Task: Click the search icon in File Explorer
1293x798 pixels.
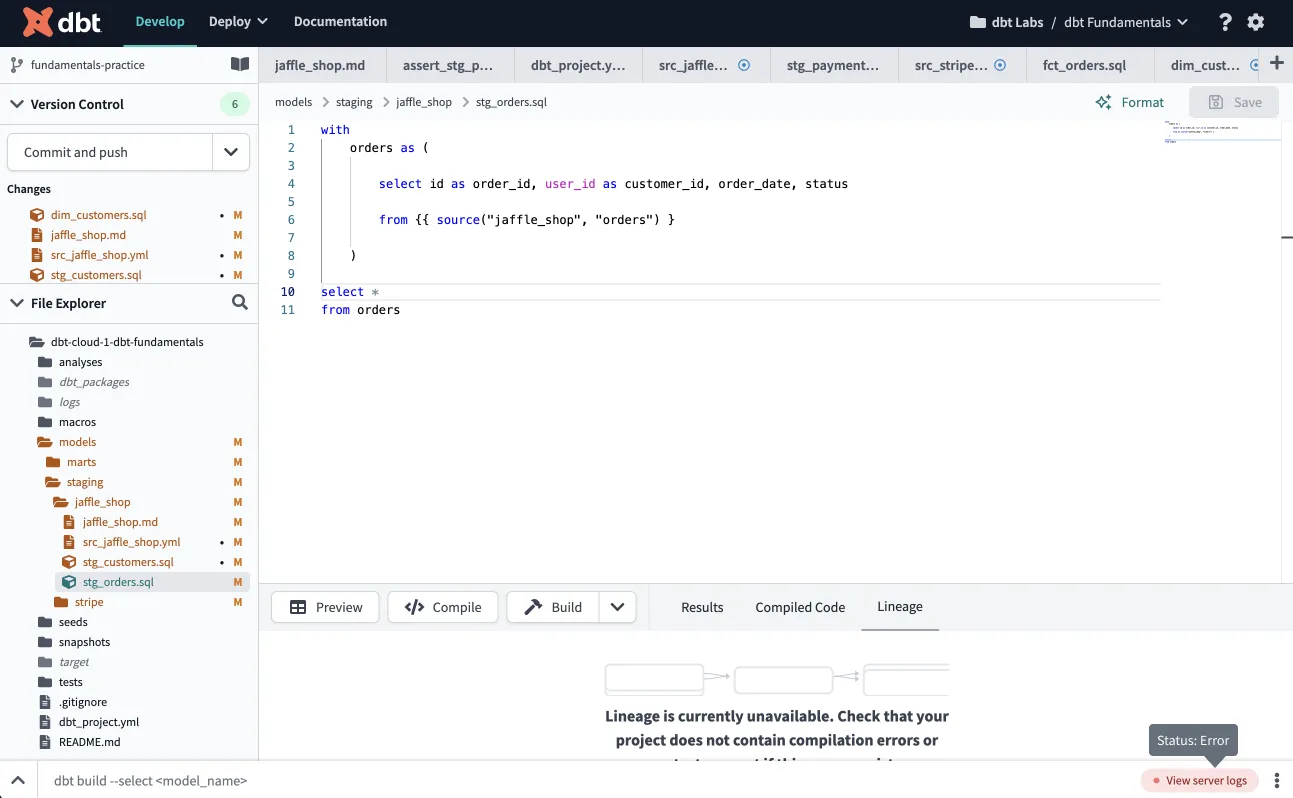Action: 240,302
